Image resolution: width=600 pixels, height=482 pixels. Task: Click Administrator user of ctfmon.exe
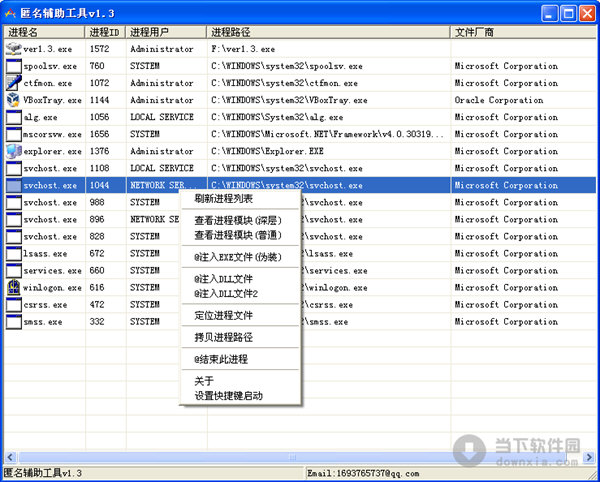tap(161, 83)
